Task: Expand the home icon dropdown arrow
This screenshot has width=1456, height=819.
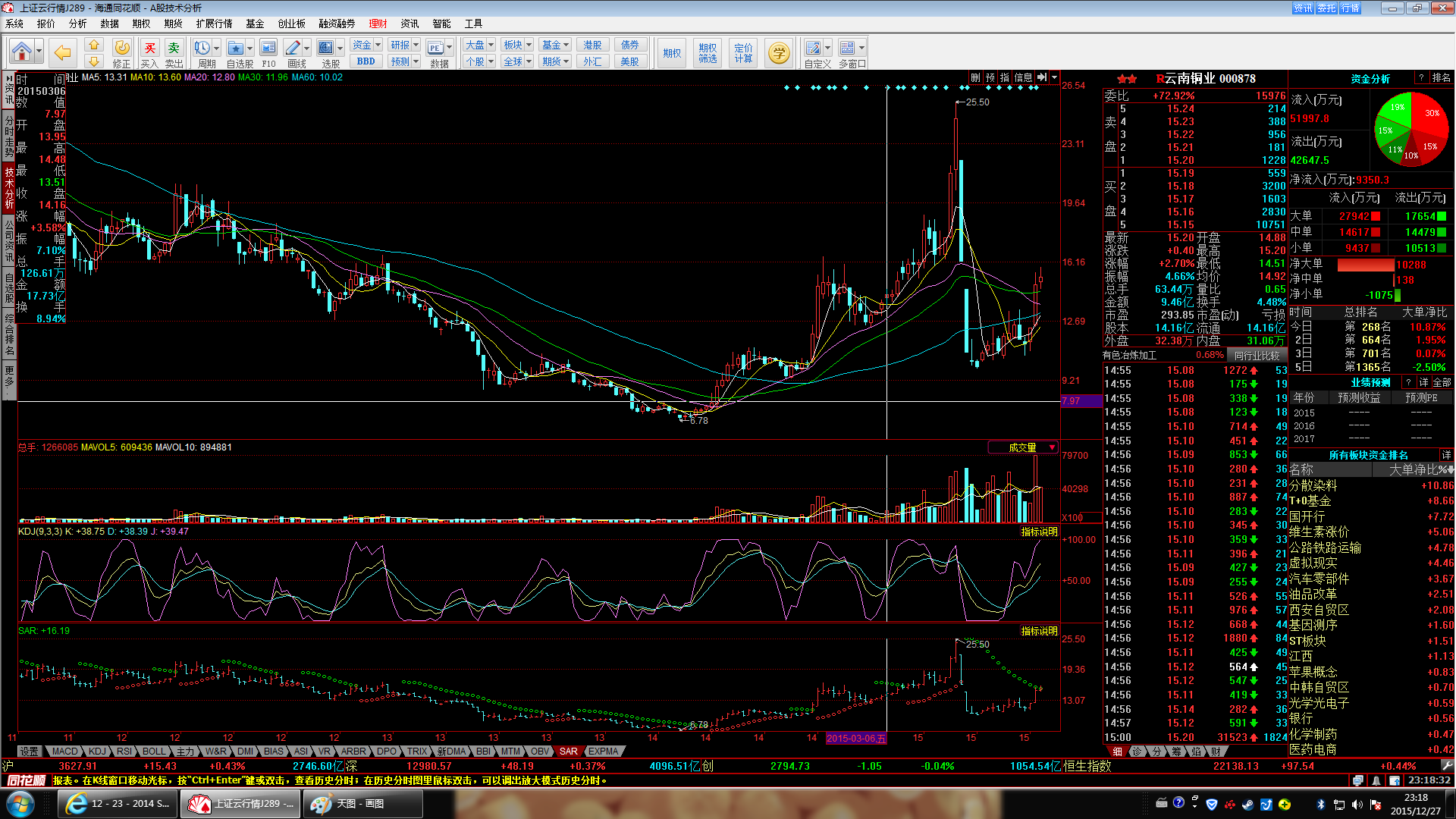Action: (x=39, y=52)
